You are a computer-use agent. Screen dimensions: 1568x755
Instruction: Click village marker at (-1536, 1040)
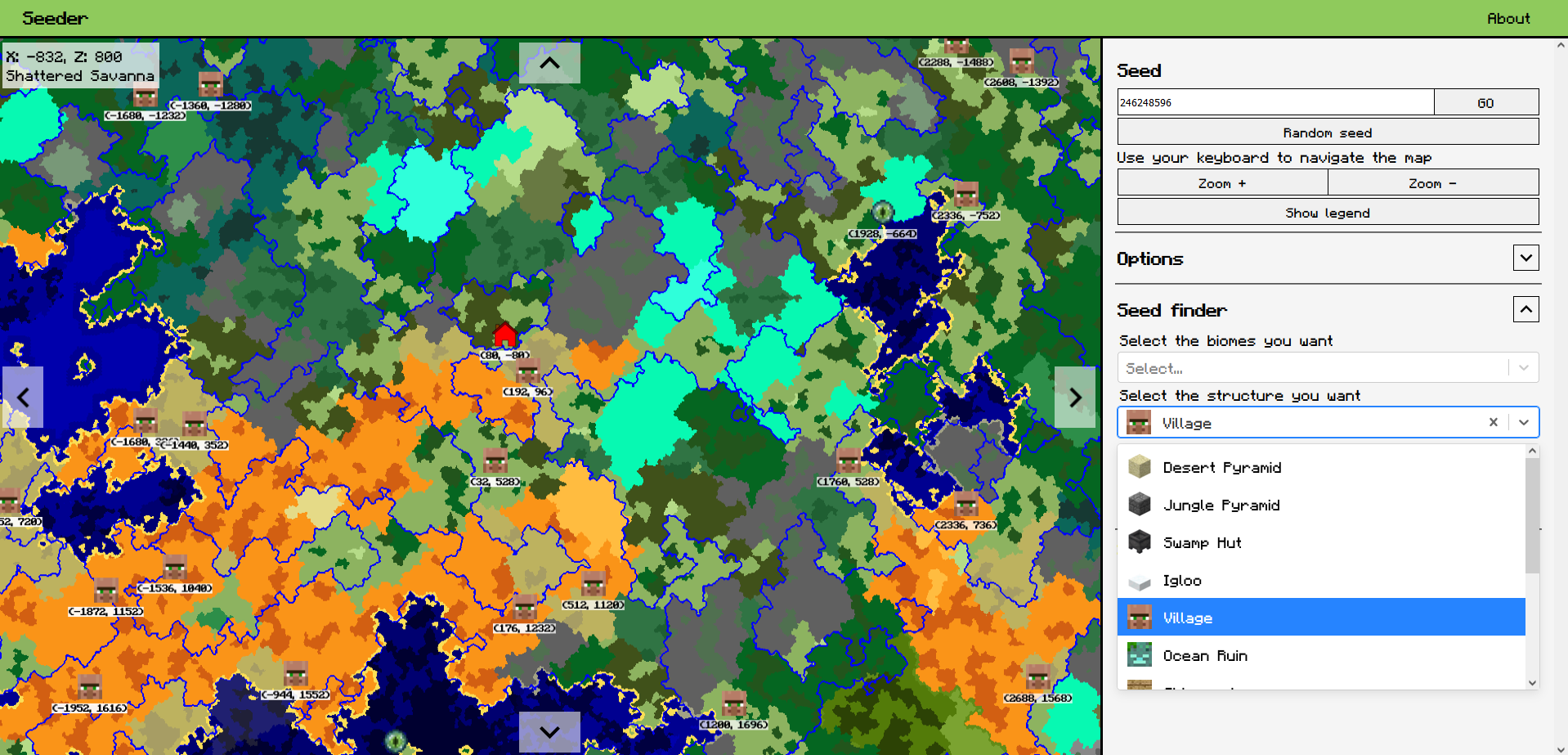click(x=175, y=568)
